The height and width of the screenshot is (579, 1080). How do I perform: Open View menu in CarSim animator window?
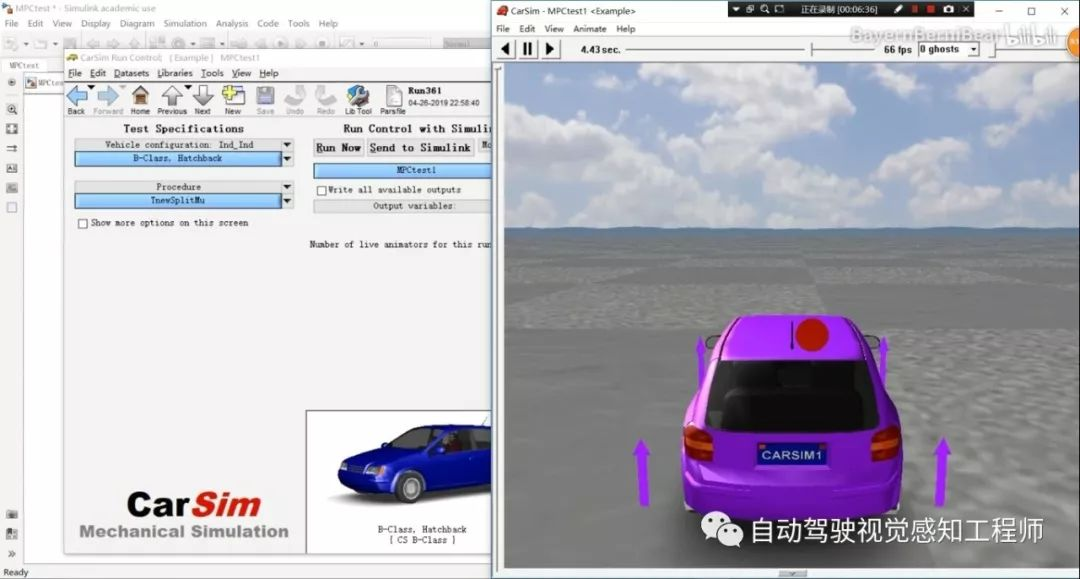[x=554, y=29]
